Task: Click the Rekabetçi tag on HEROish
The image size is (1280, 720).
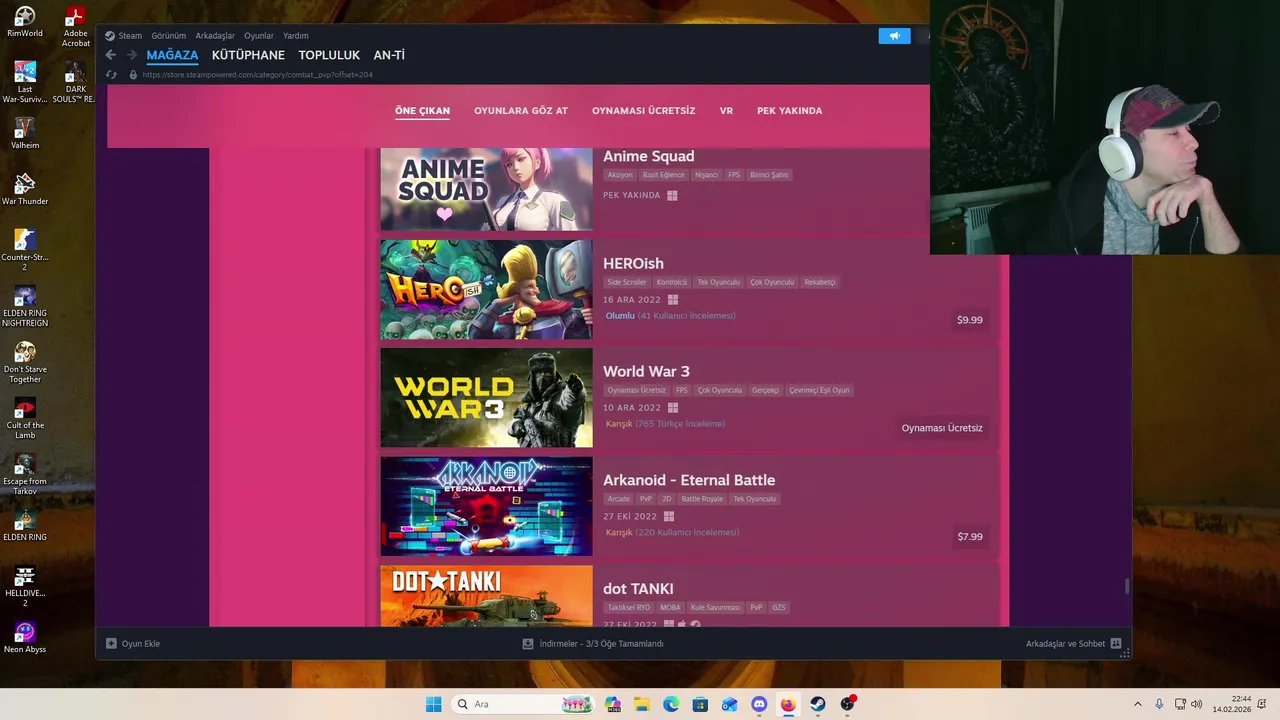Action: [819, 282]
